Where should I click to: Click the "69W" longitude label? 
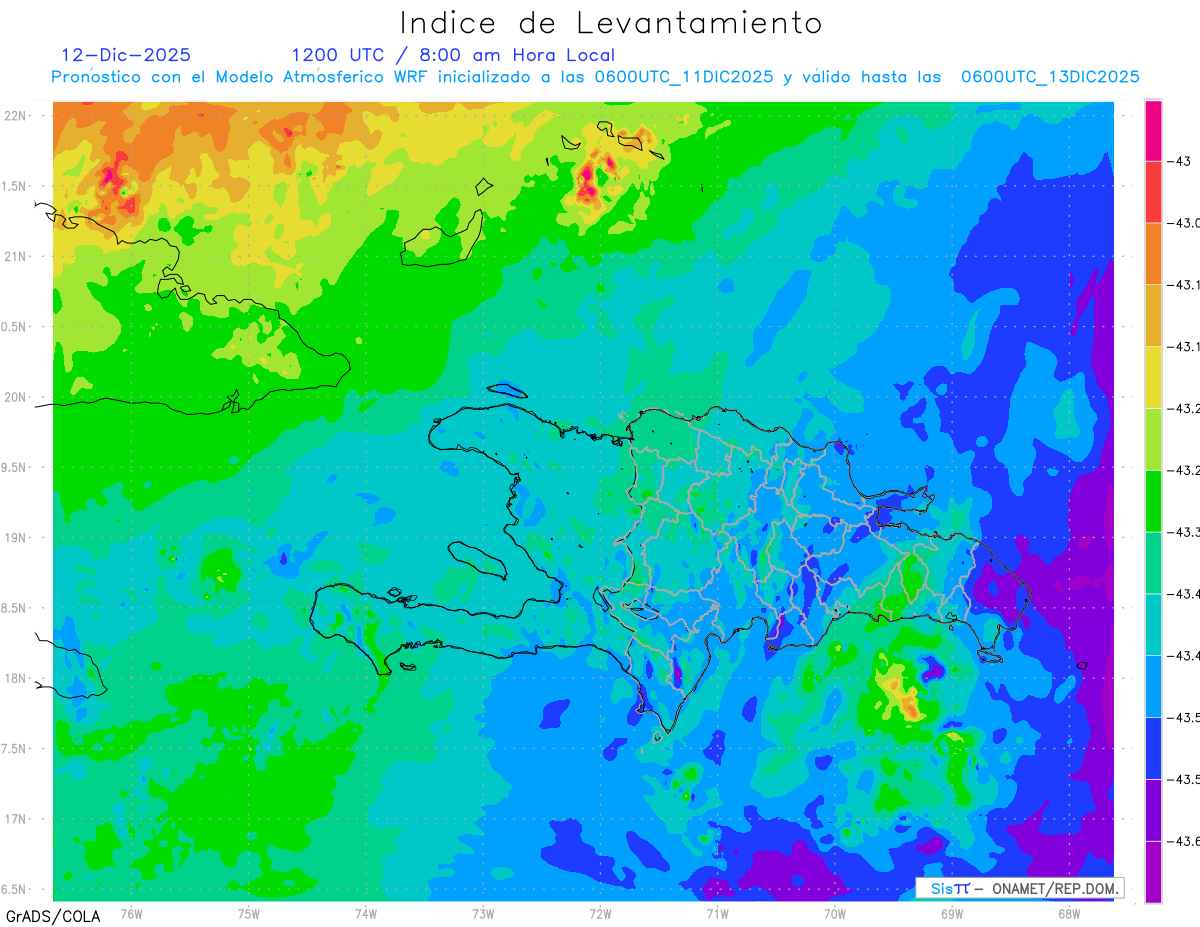(952, 913)
